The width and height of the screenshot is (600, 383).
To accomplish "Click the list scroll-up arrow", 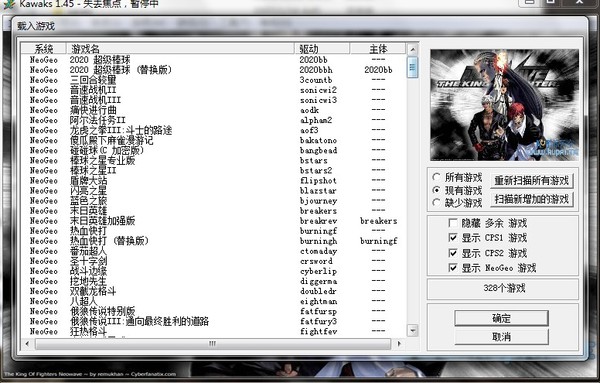I will (412, 49).
